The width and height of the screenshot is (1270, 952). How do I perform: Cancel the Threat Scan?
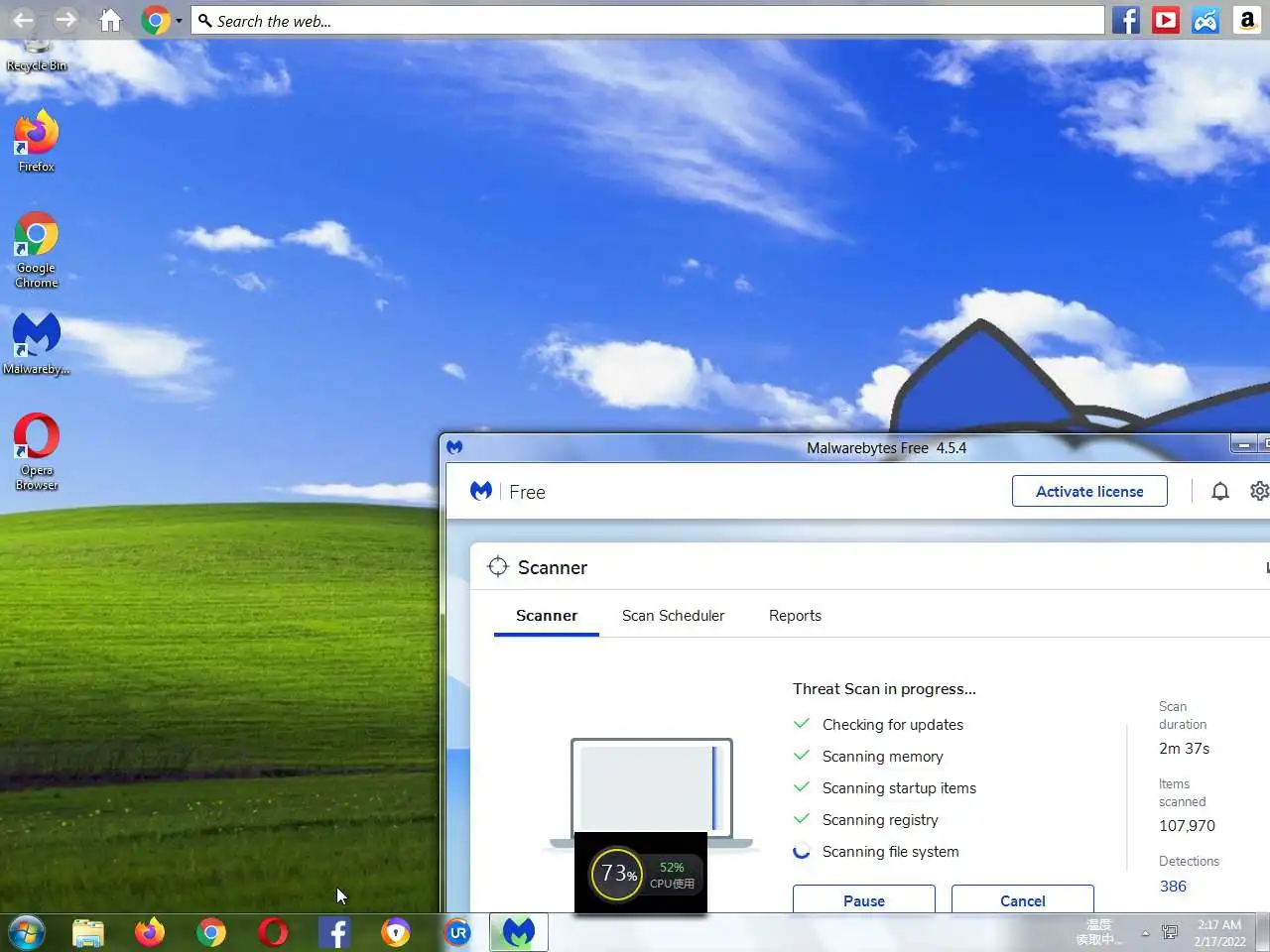pos(1023,899)
